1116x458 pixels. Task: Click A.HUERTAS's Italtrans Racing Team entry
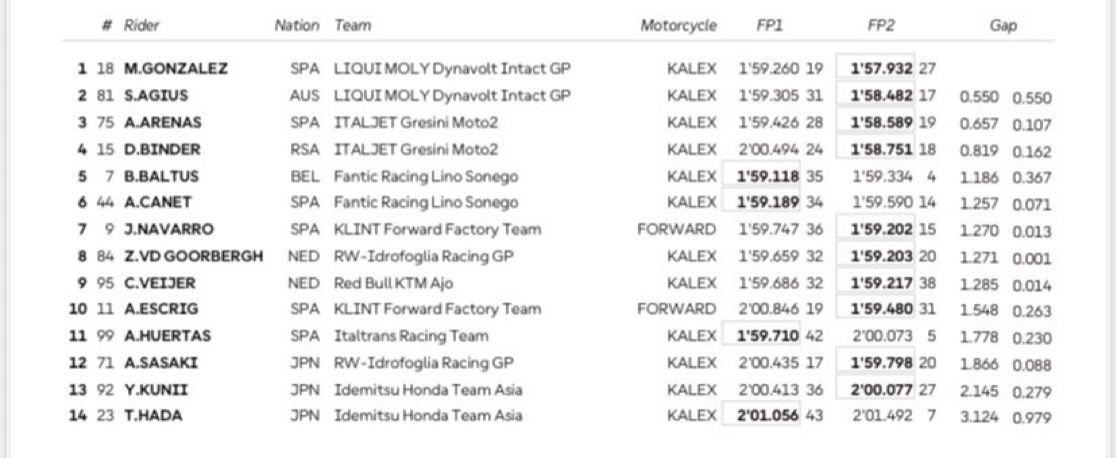coord(411,336)
